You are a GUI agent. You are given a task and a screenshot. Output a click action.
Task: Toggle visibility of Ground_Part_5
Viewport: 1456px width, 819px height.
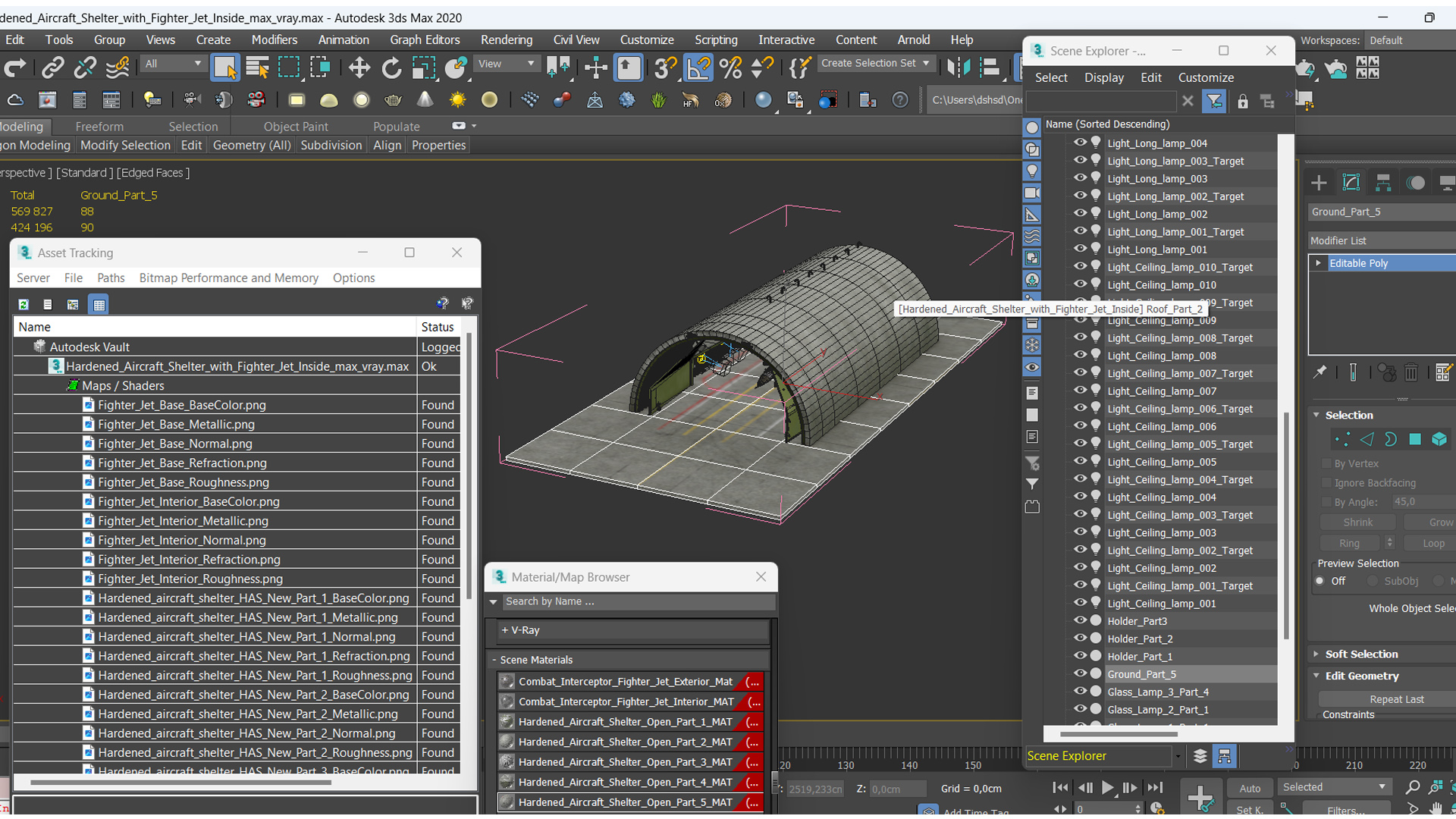1080,673
